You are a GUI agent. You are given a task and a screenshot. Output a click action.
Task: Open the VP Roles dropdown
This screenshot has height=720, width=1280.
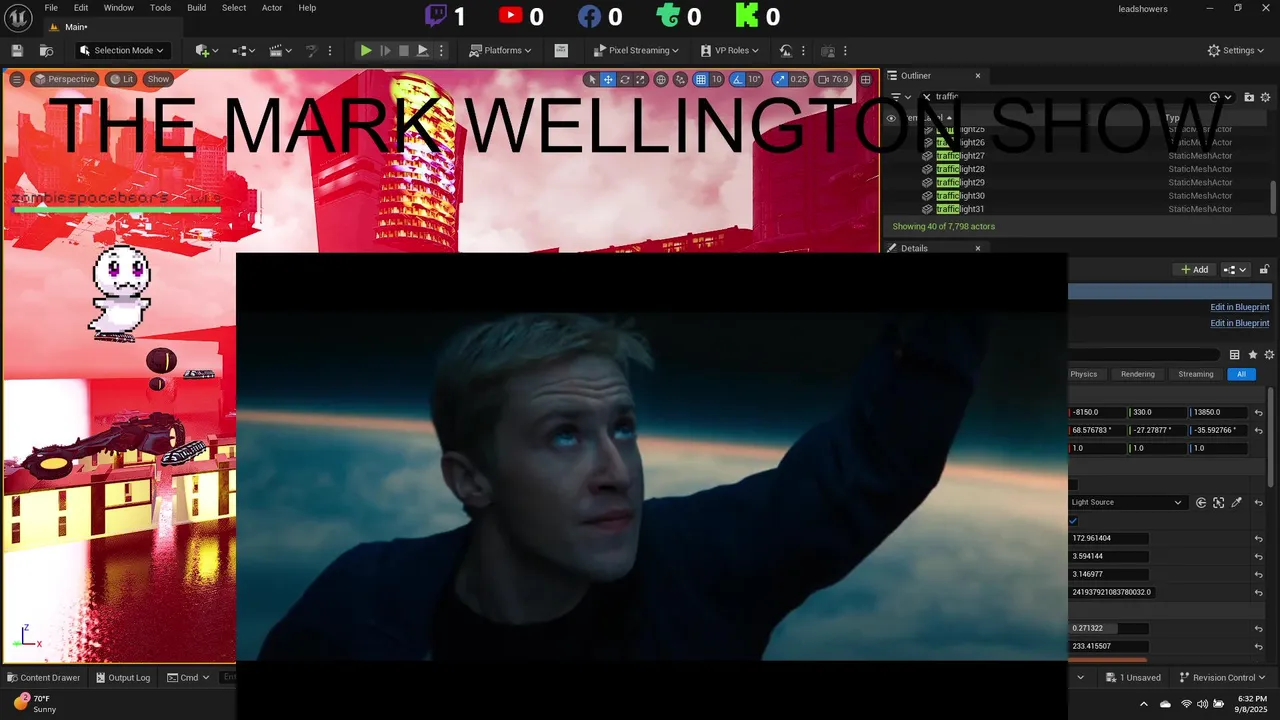pyautogui.click(x=730, y=50)
